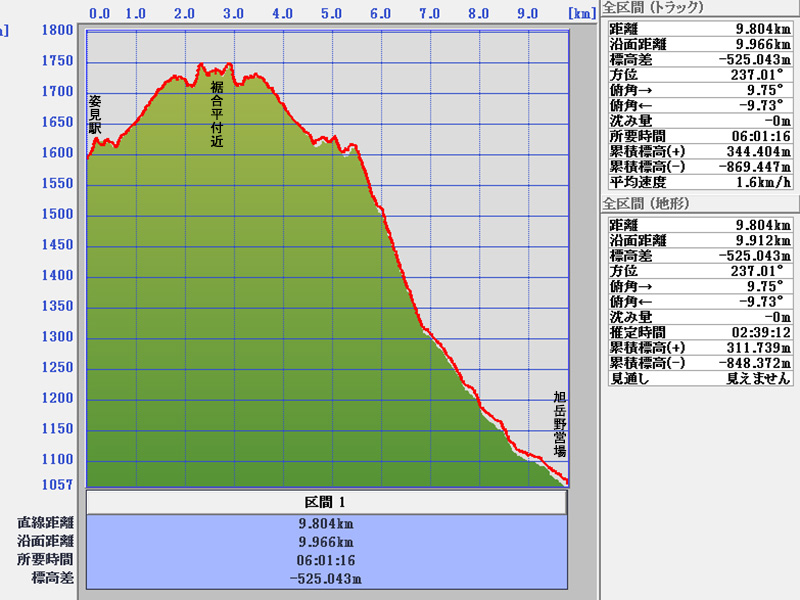Click the 旭岳野営場 waypoint label
The width and height of the screenshot is (800, 600).
[560, 424]
